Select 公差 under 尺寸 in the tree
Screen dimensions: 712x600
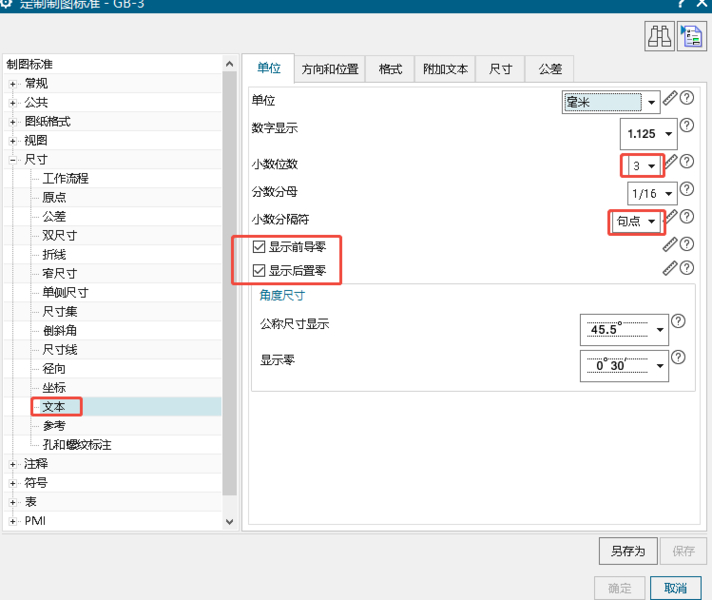pos(54,217)
